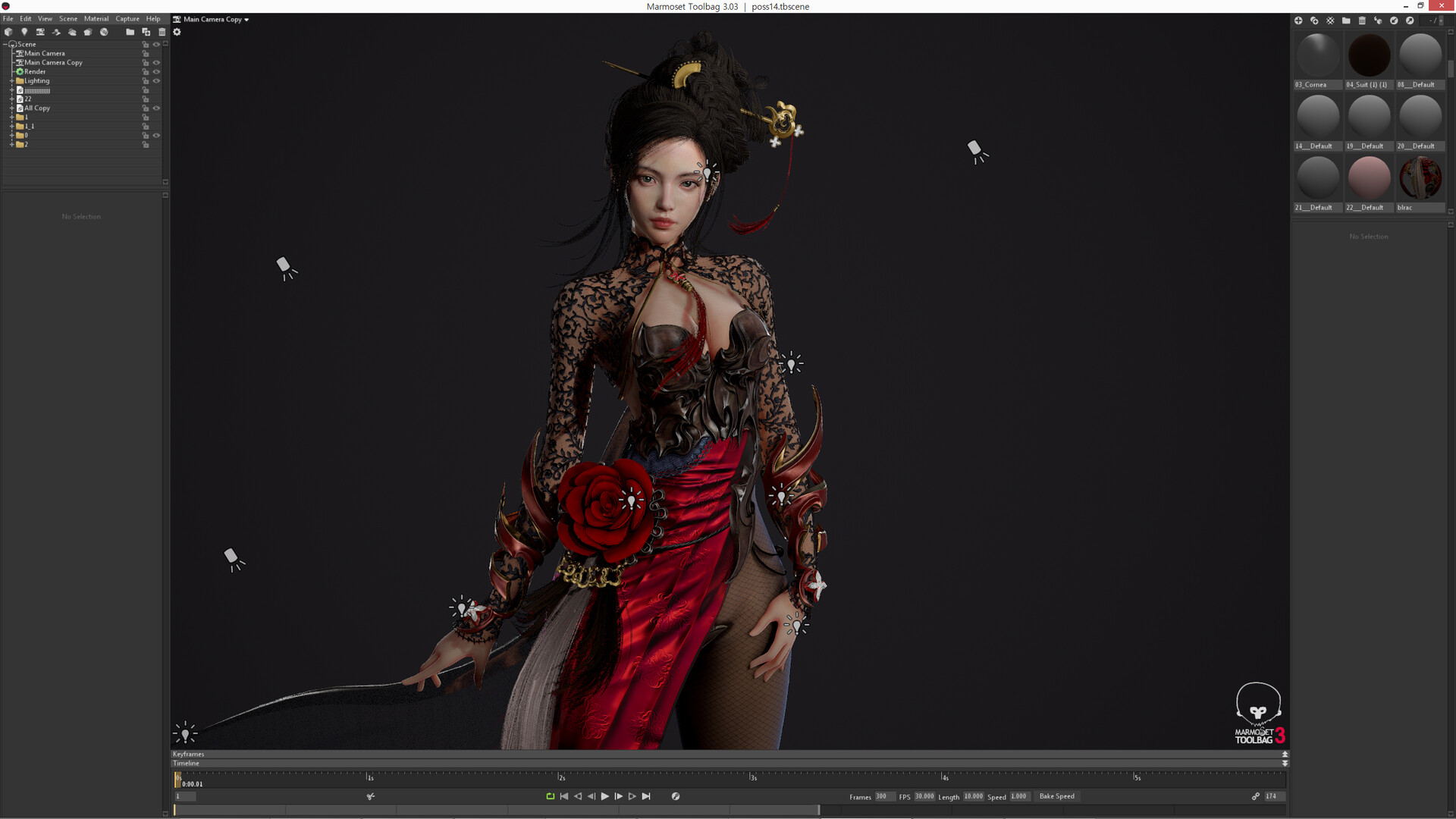This screenshot has width=1456, height=819.
Task: Create a new folder in the scene tree
Action: click(x=130, y=32)
